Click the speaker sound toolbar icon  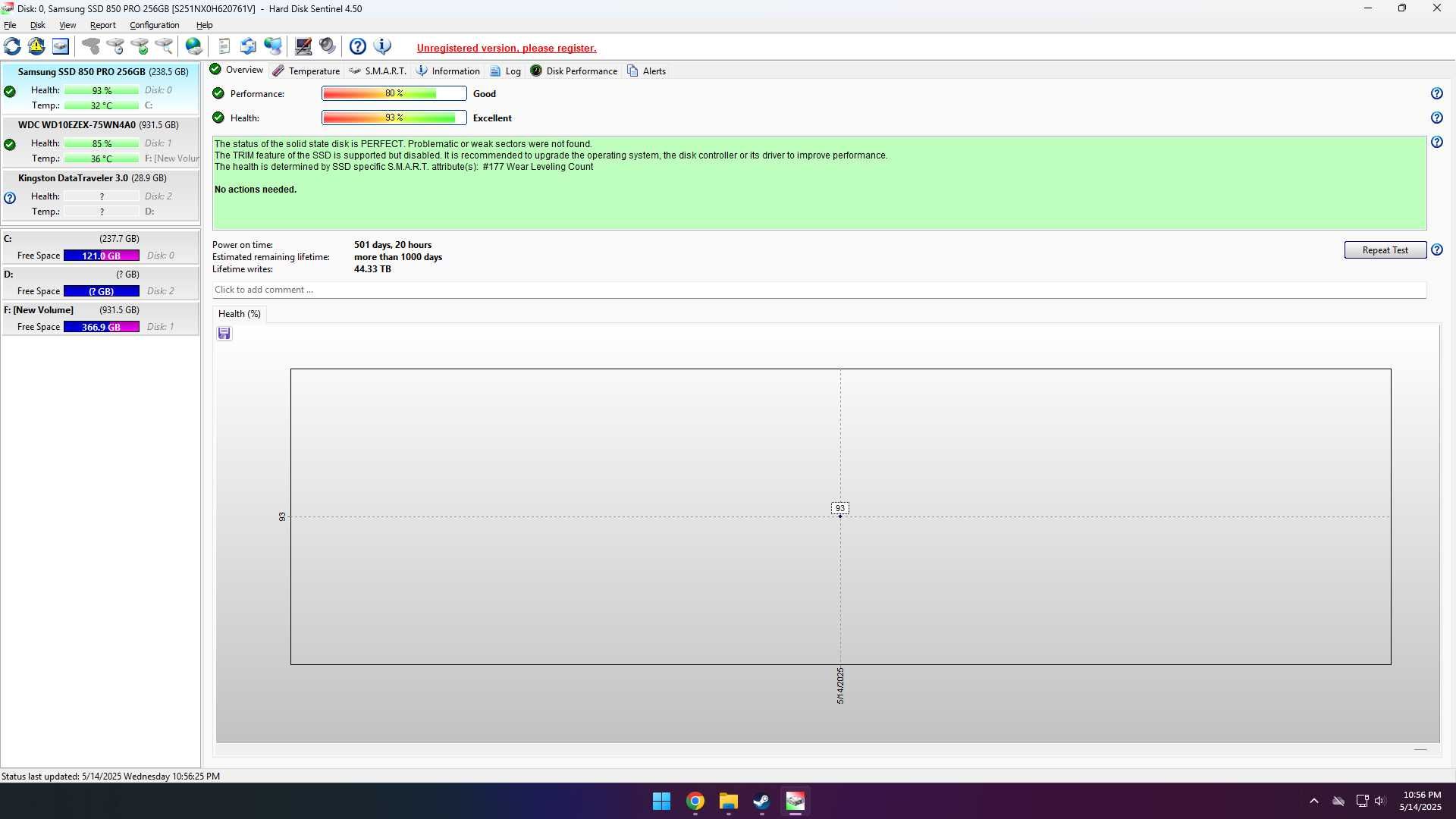pyautogui.click(x=328, y=47)
